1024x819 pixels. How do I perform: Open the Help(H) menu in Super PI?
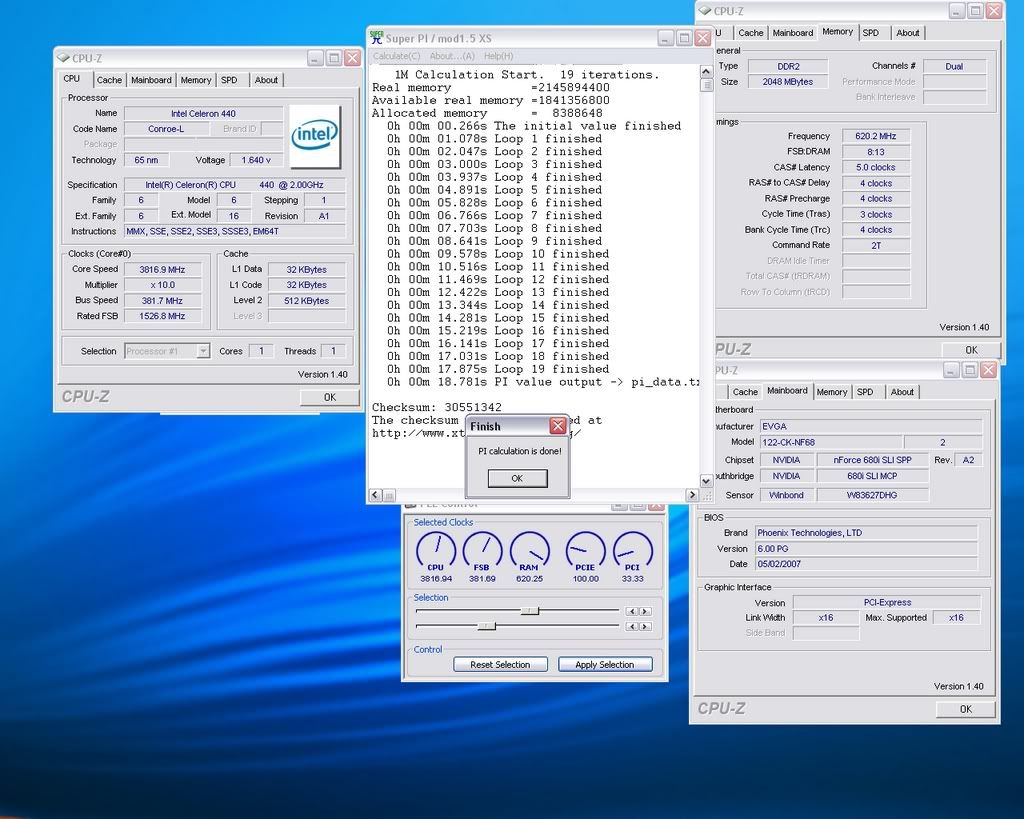(498, 56)
